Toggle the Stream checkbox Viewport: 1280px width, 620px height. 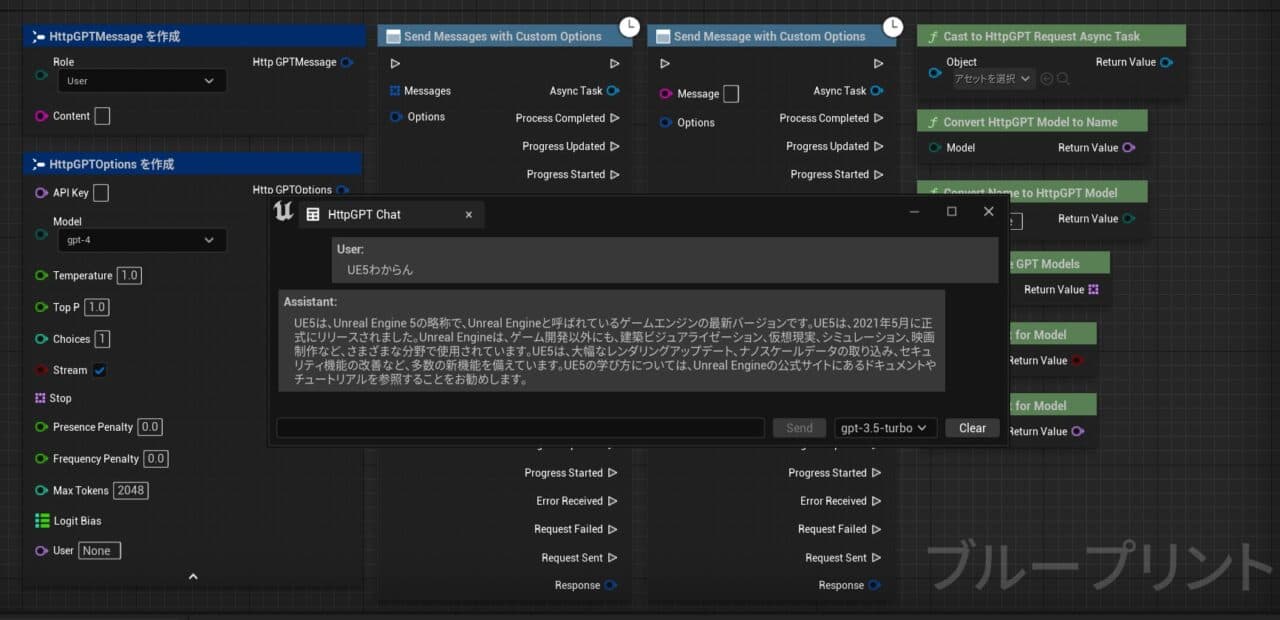pos(100,370)
